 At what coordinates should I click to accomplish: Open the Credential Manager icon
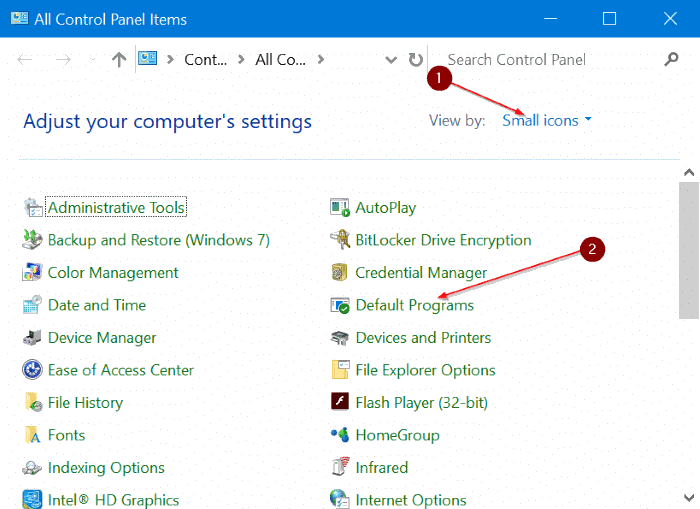[x=340, y=272]
